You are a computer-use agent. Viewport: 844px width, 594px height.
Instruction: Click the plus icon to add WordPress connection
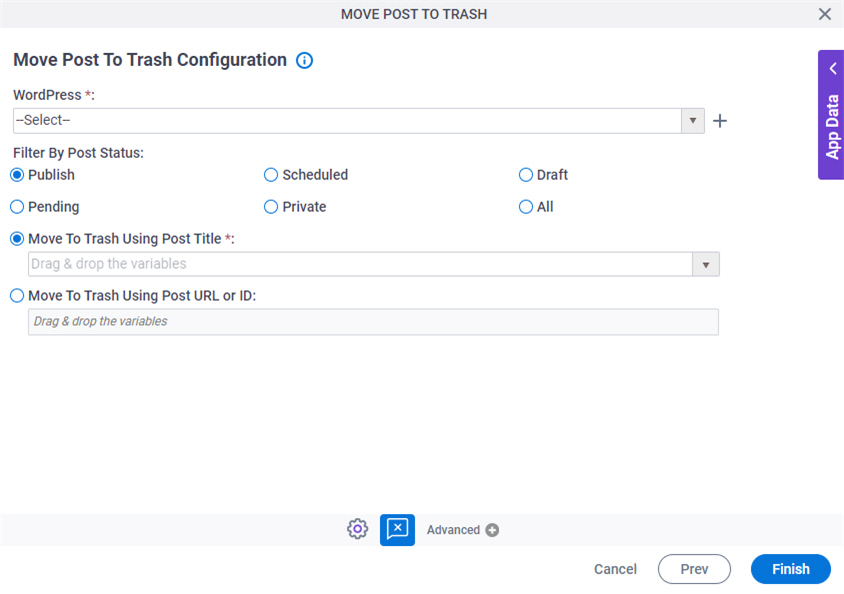coord(720,120)
